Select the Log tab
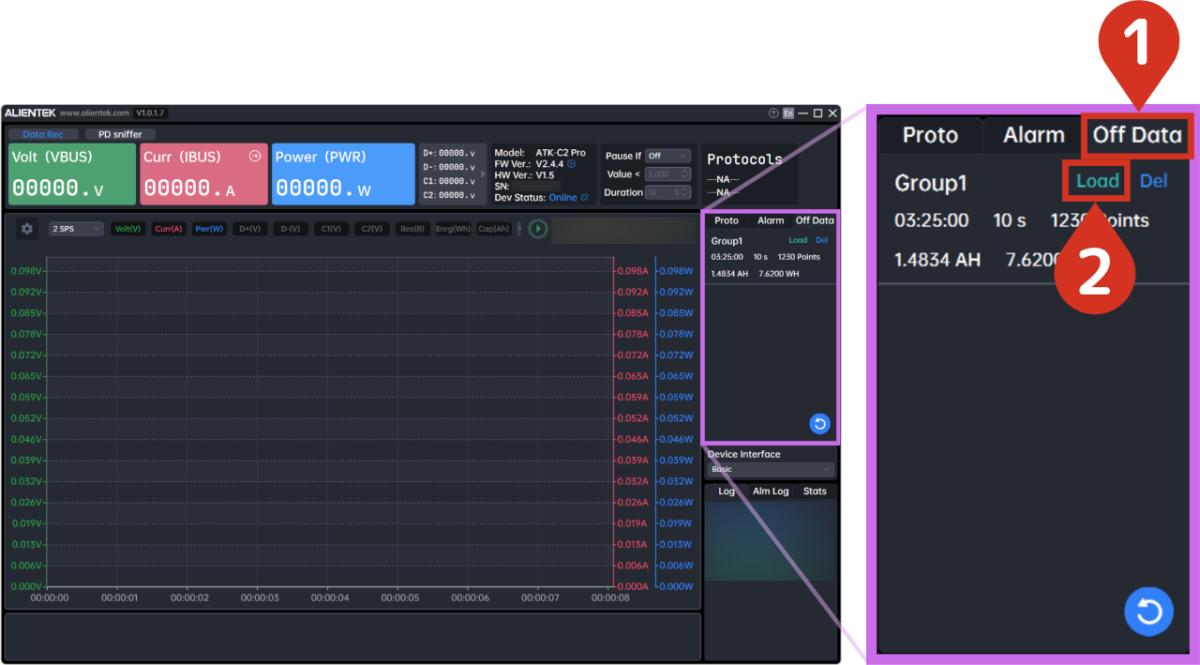Image resolution: width=1200 pixels, height=665 pixels. [727, 491]
